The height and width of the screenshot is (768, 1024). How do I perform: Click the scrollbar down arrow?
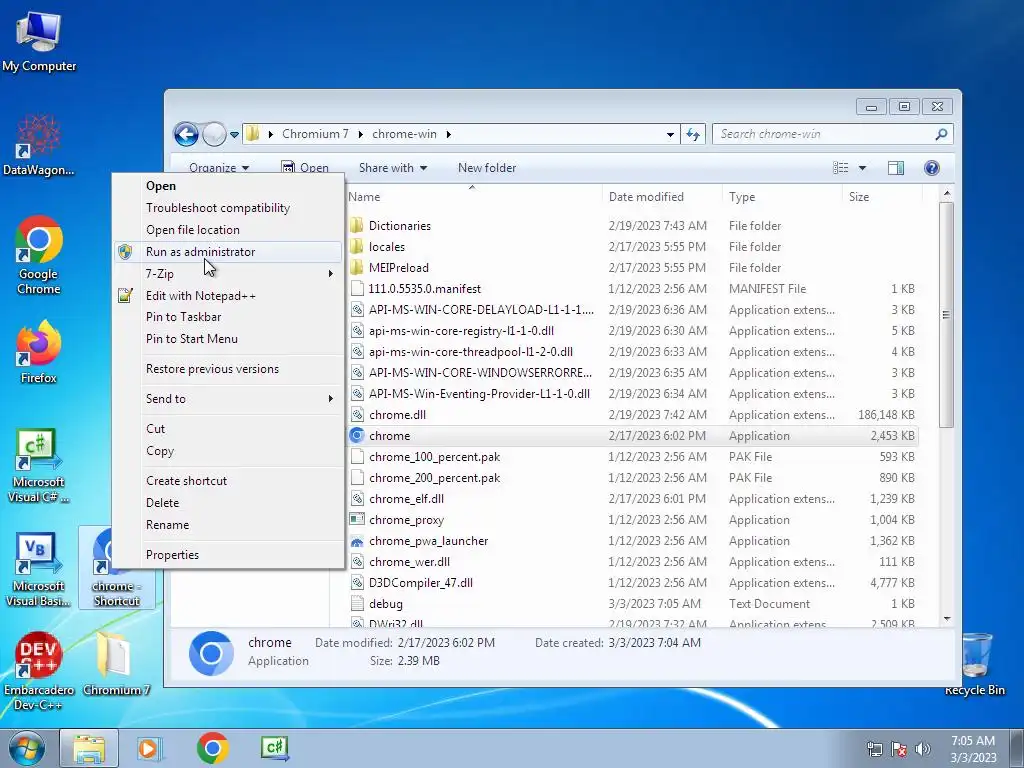946,618
